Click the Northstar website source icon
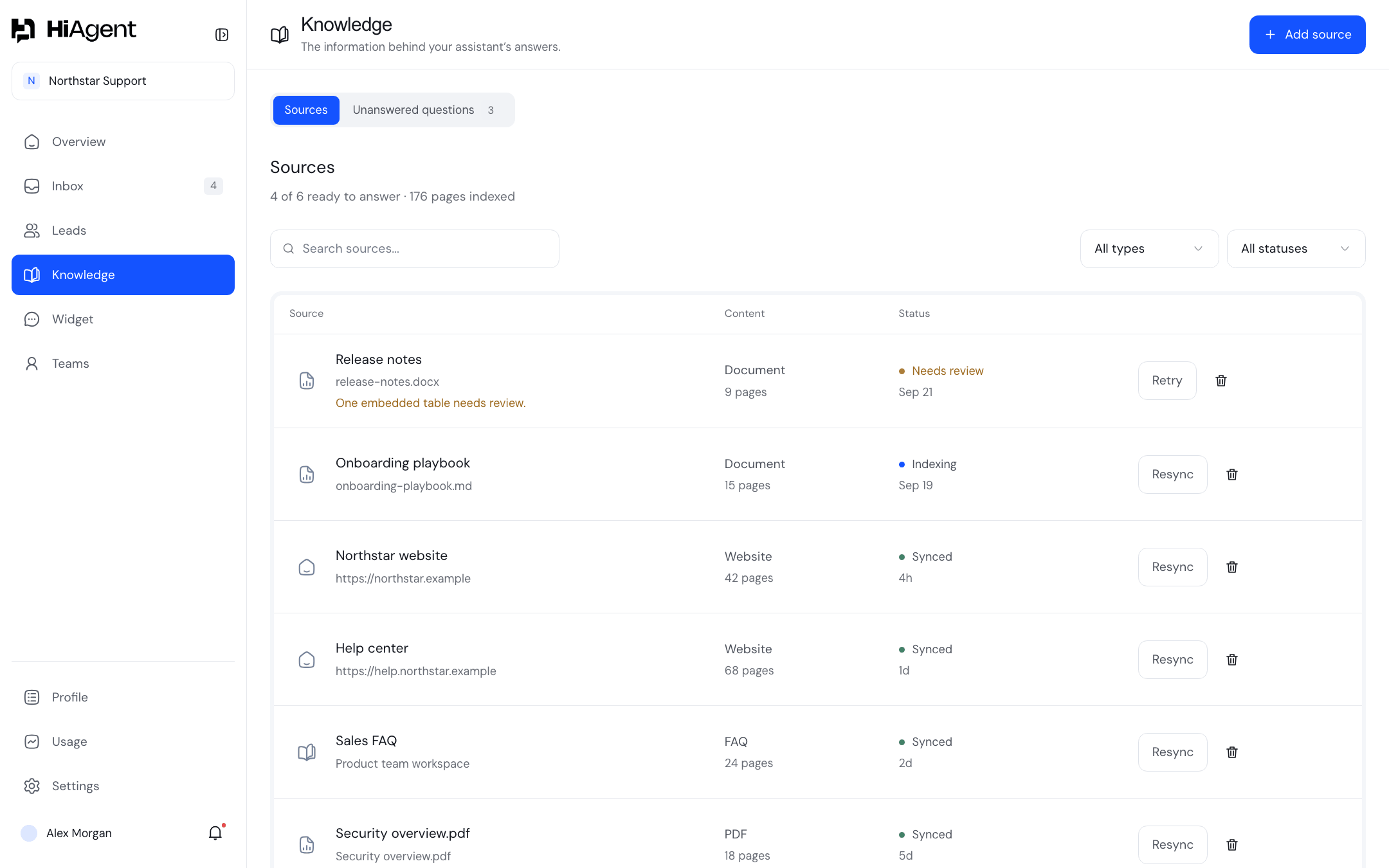Image resolution: width=1389 pixels, height=868 pixels. 307,567
